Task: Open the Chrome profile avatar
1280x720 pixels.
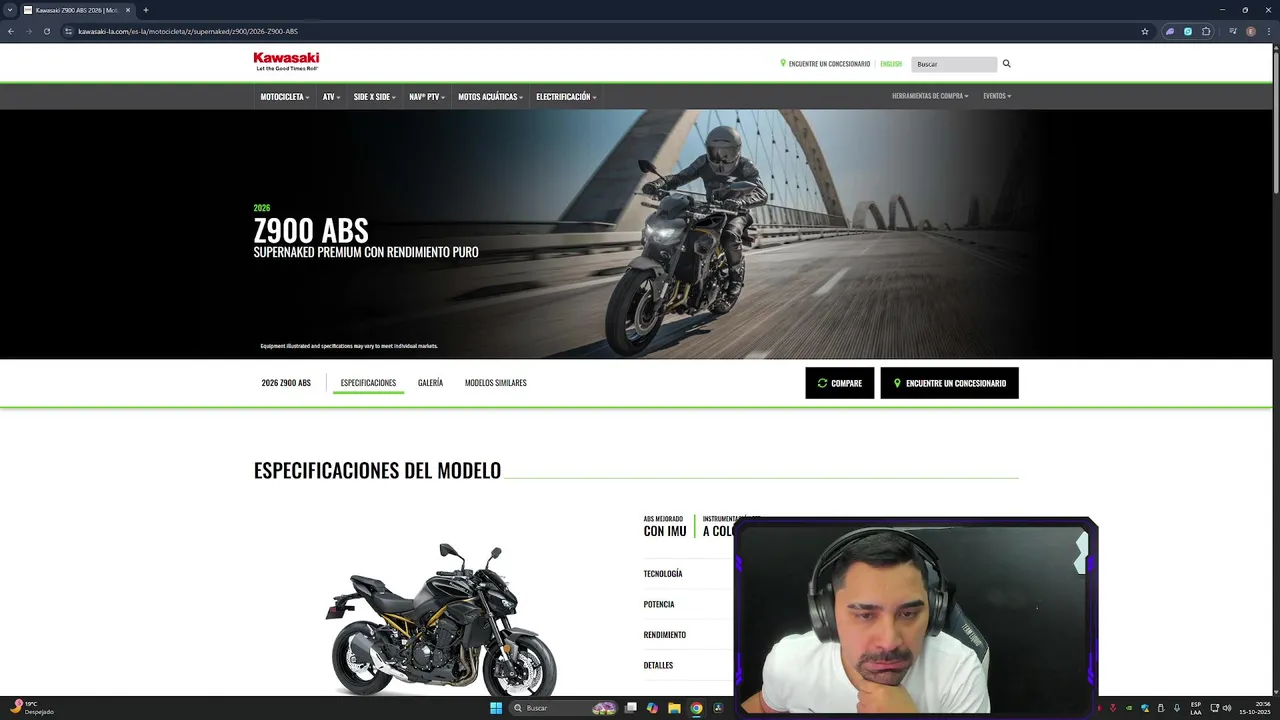Action: tap(1251, 31)
